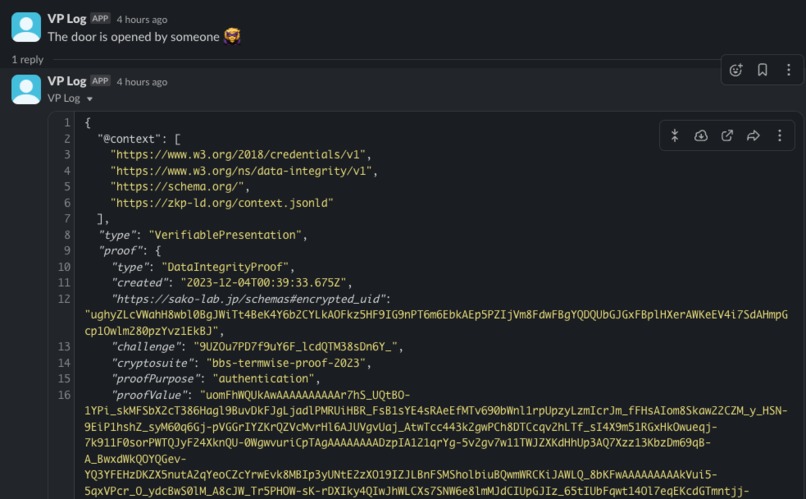Screen dimensions: 806x499
Task: Open more actions menu for the message
Action: [x=789, y=70]
